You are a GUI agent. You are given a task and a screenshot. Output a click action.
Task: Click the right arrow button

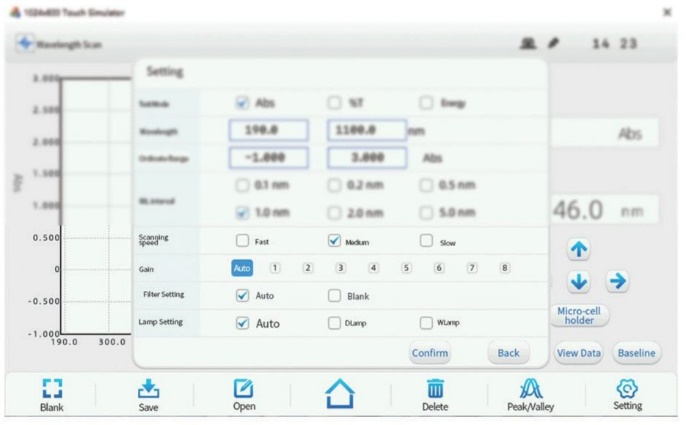coord(618,282)
